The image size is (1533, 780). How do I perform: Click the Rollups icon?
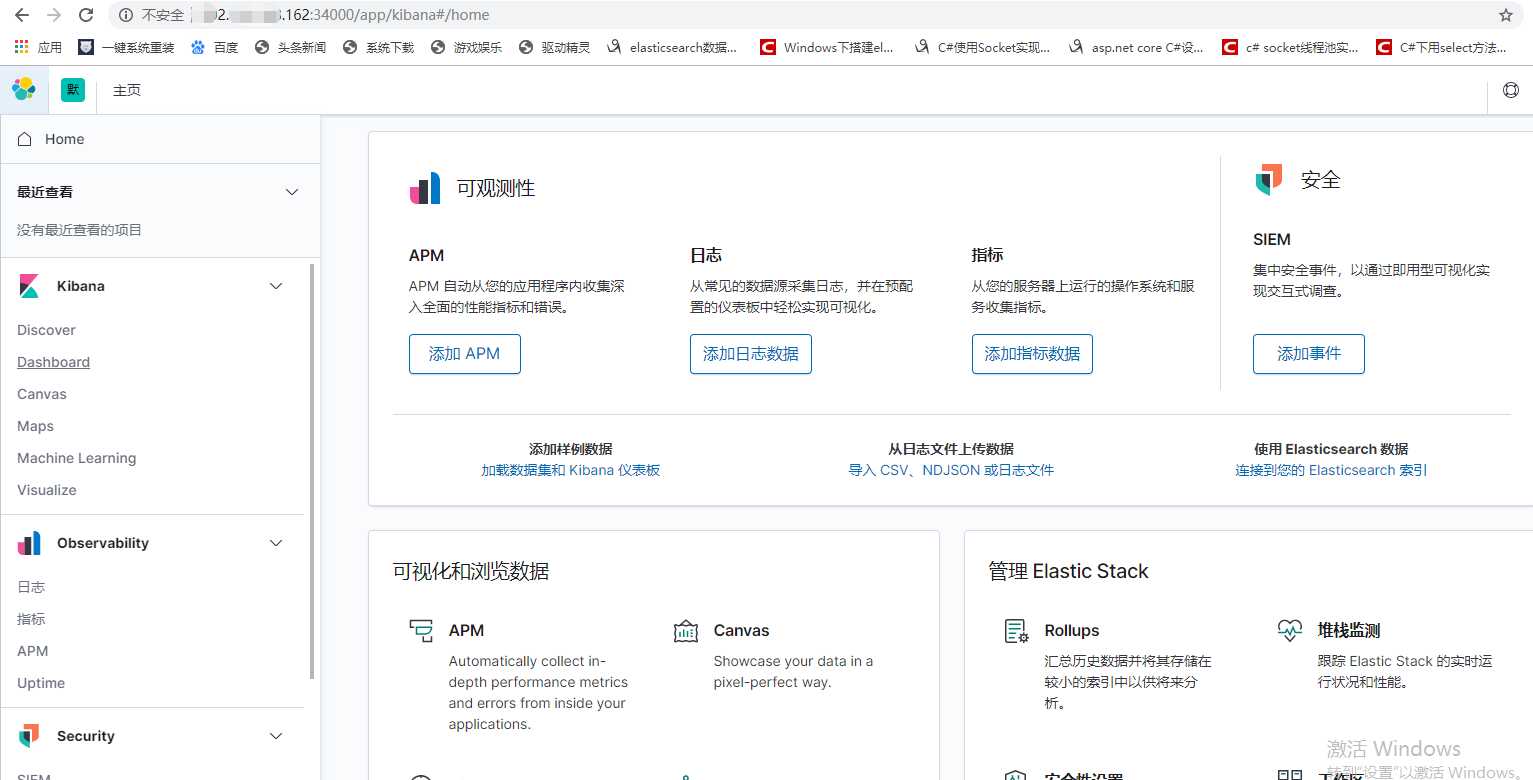(1017, 631)
